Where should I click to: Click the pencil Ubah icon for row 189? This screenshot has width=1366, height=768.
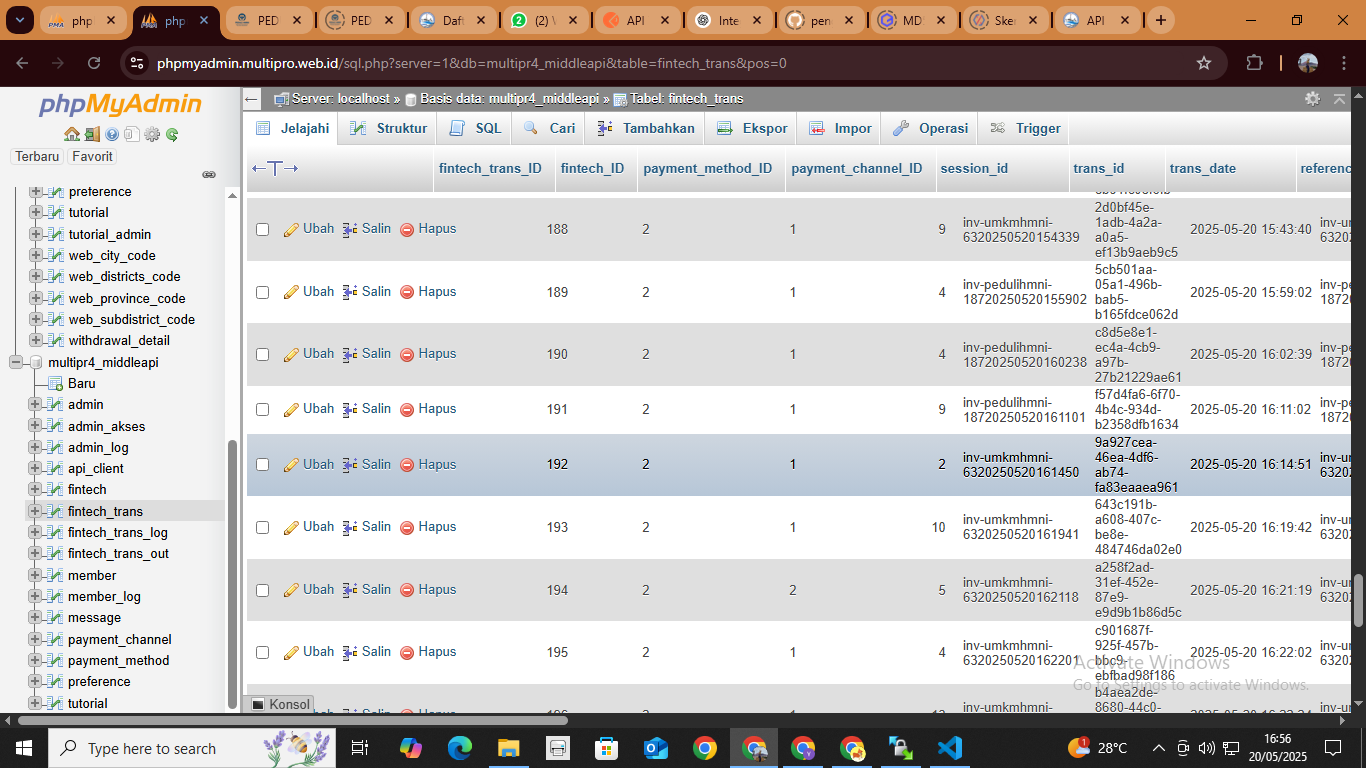291,292
